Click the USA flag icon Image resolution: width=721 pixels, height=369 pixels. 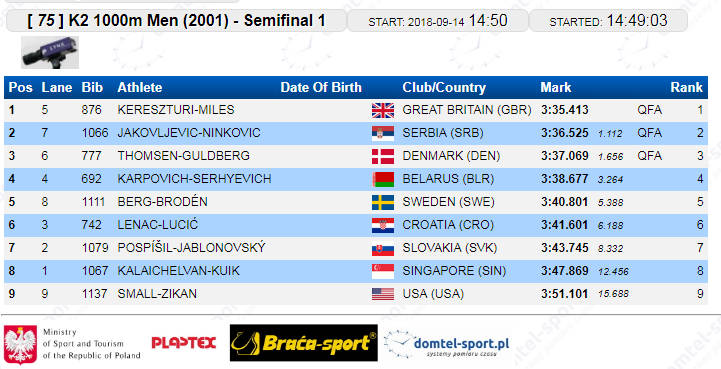click(x=383, y=294)
